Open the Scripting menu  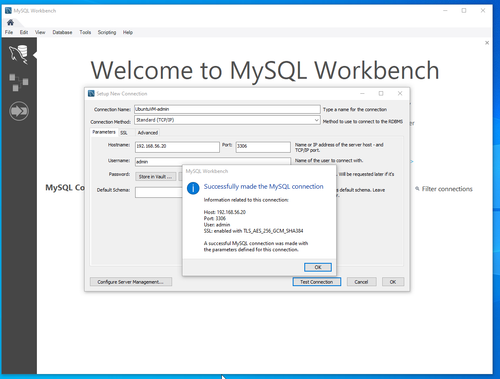(x=107, y=32)
